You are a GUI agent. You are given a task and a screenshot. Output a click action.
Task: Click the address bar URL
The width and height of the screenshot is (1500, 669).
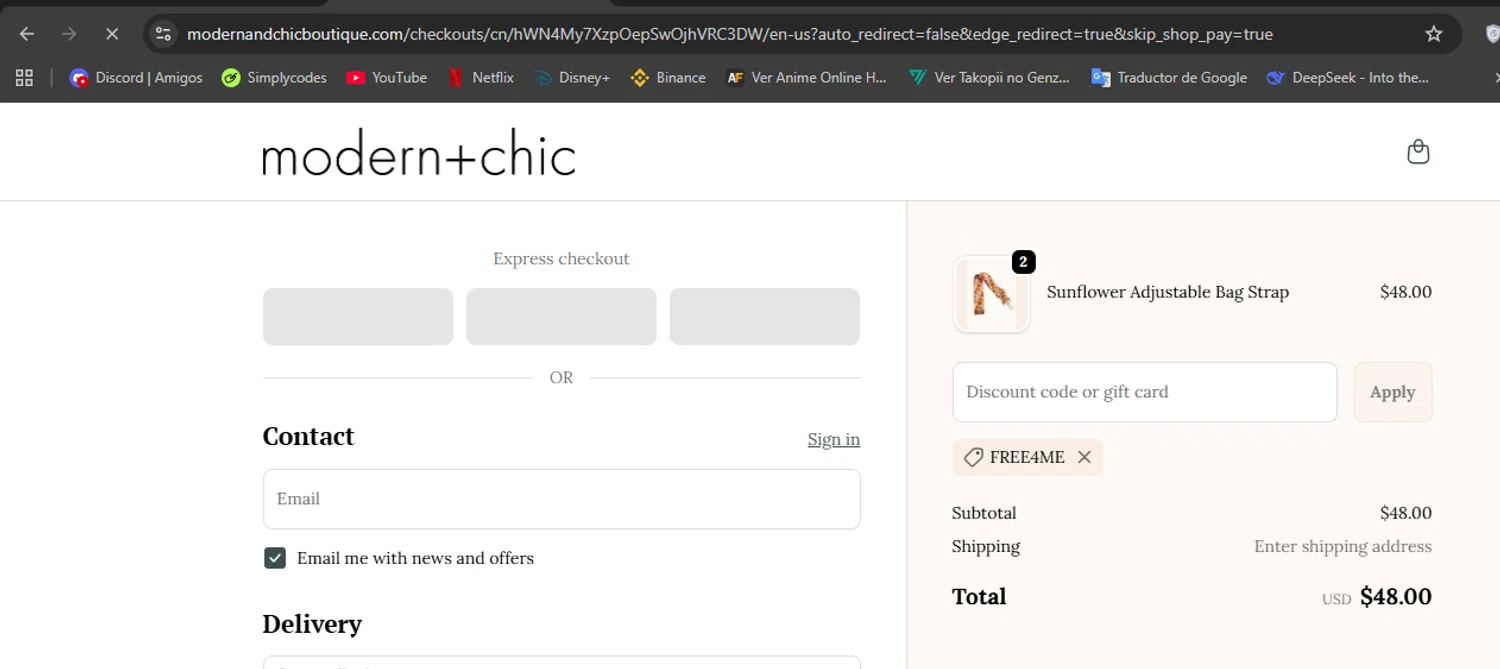[730, 34]
